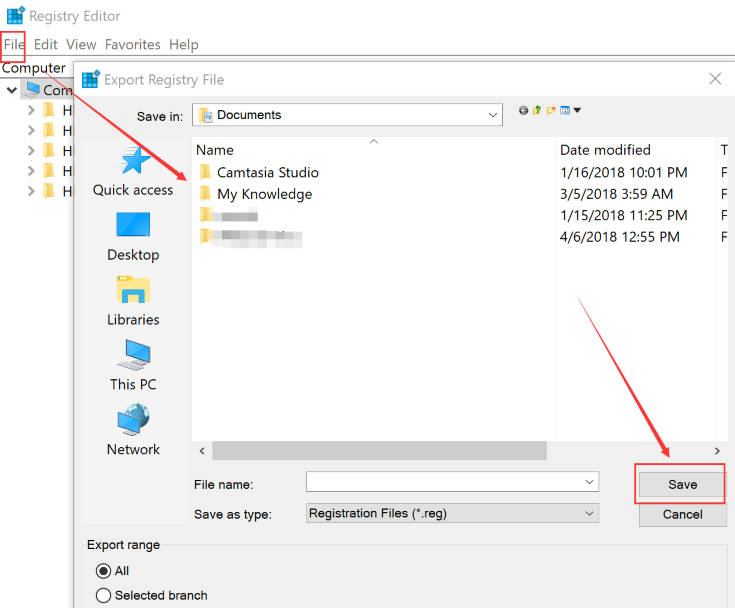Image resolution: width=735 pixels, height=608 pixels.
Task: Expand the Save as type dropdown
Action: pyautogui.click(x=589, y=513)
